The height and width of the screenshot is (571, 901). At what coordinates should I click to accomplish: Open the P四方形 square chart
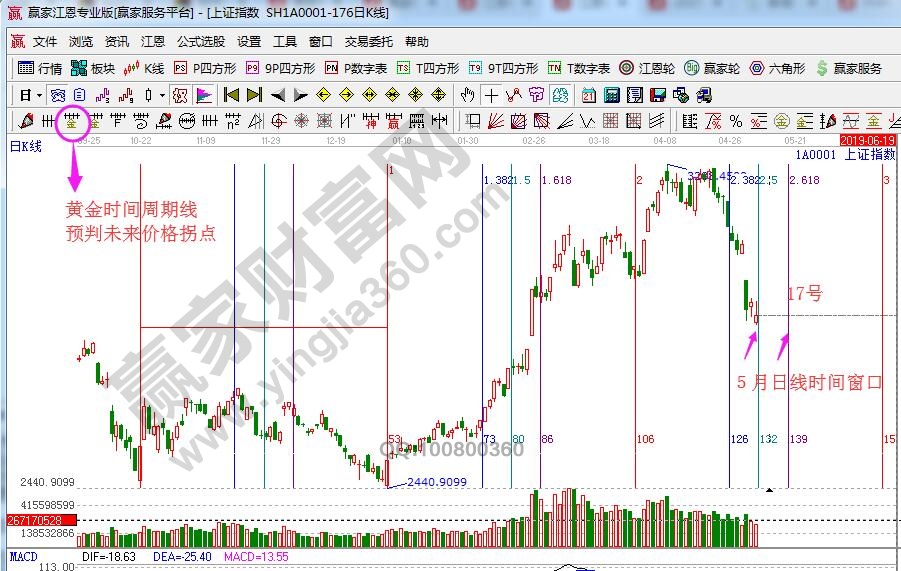205,69
